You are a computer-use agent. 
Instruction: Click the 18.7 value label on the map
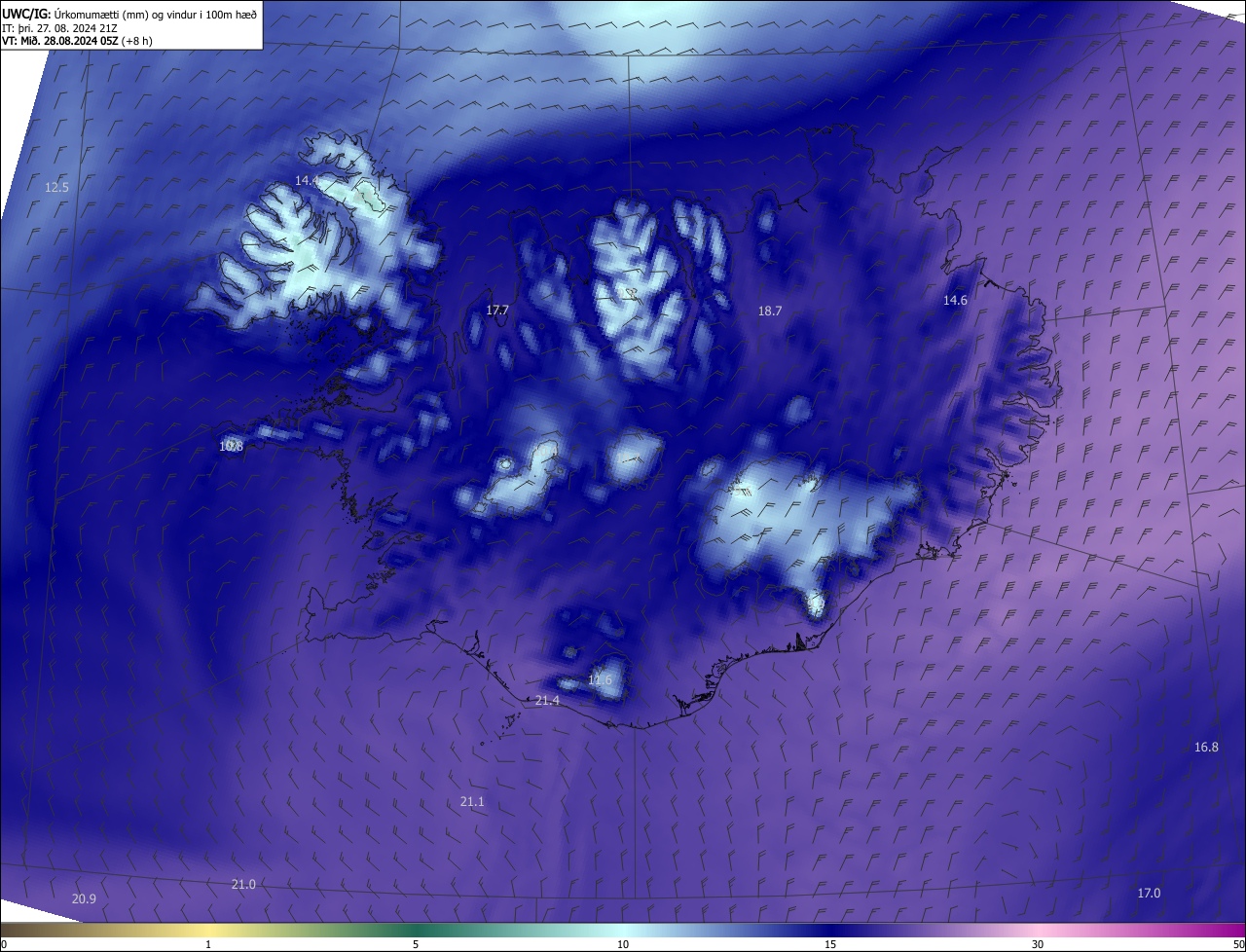pos(770,311)
